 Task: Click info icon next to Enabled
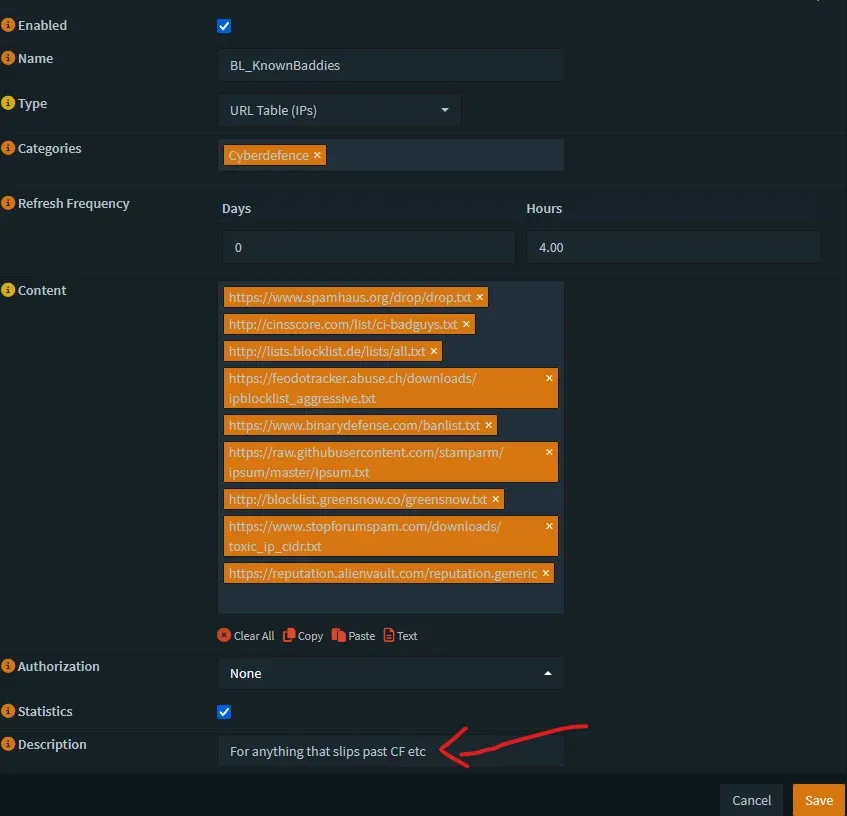(8, 25)
